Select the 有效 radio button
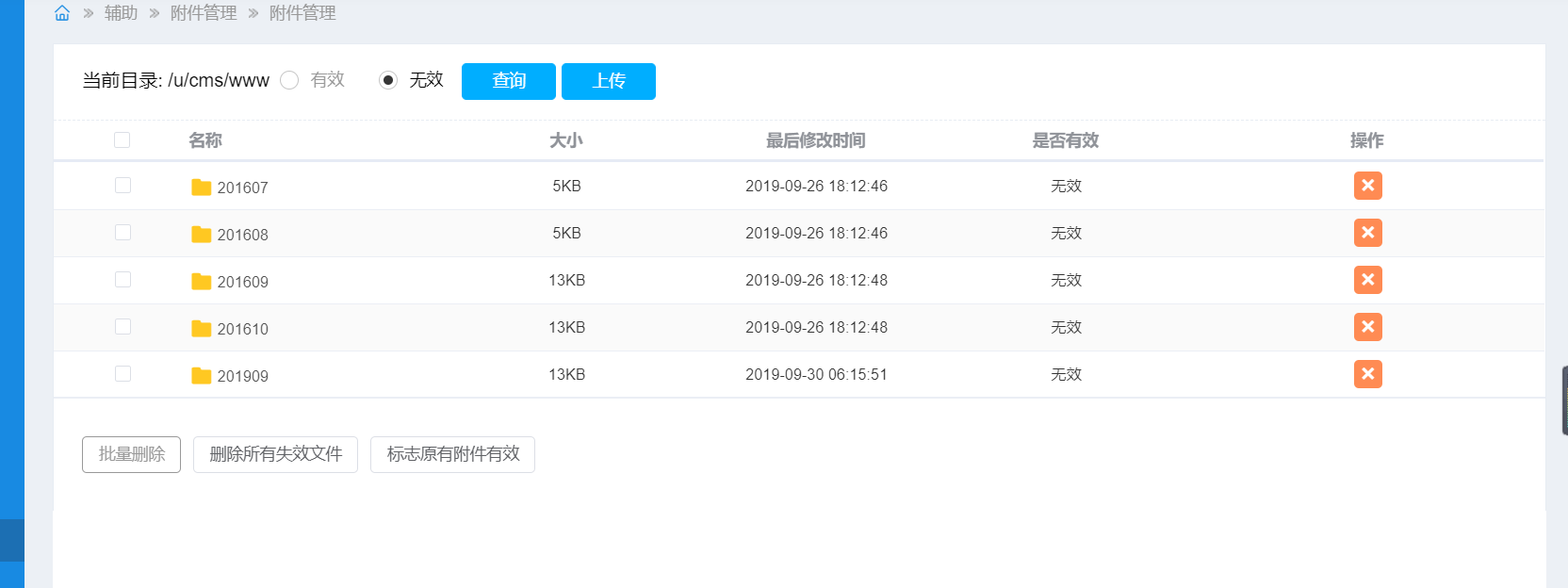The image size is (1568, 588). coord(290,81)
